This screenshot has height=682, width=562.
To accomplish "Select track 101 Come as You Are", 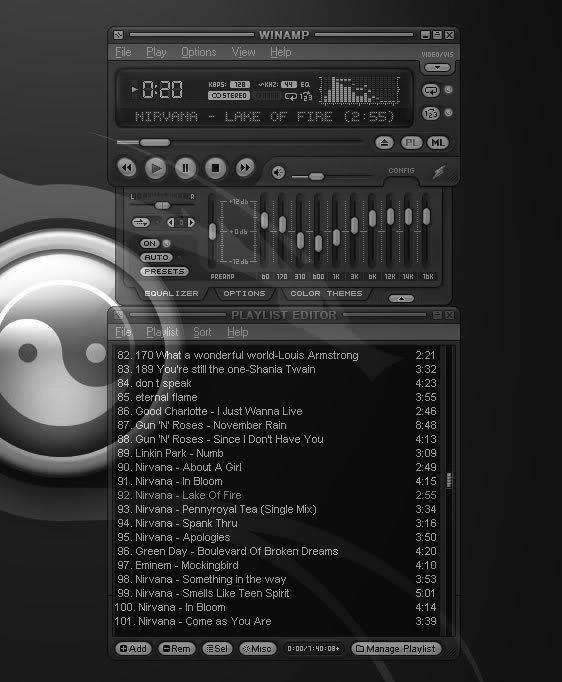I will (x=276, y=621).
